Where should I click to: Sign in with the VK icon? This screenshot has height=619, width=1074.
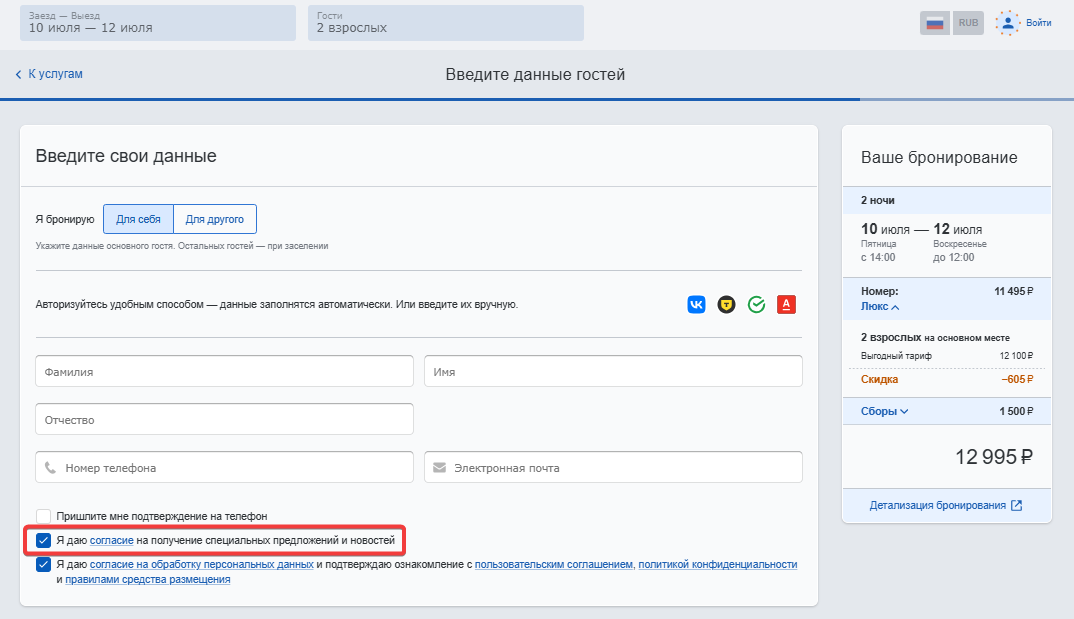coord(696,305)
